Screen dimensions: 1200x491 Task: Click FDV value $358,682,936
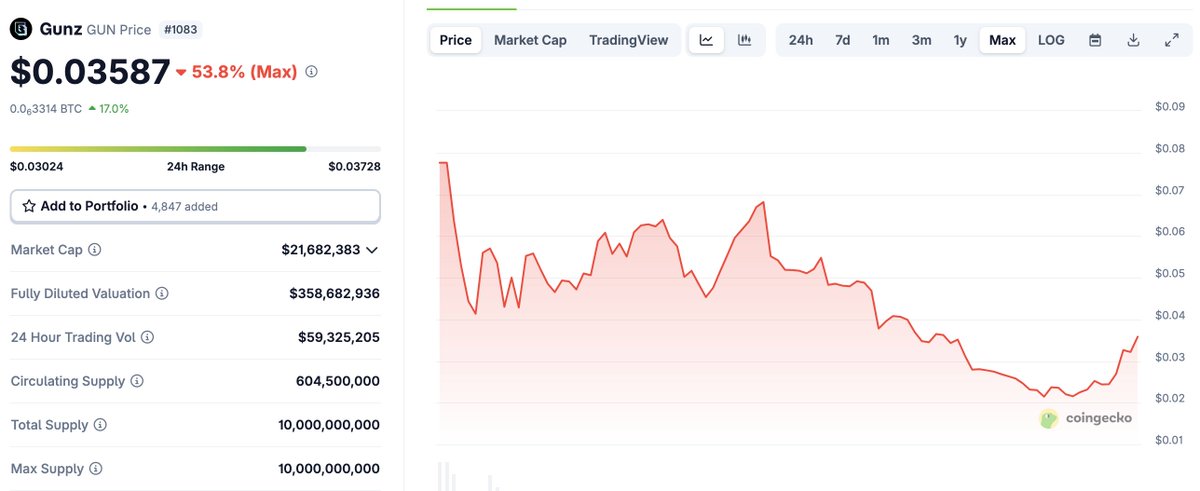tap(335, 294)
